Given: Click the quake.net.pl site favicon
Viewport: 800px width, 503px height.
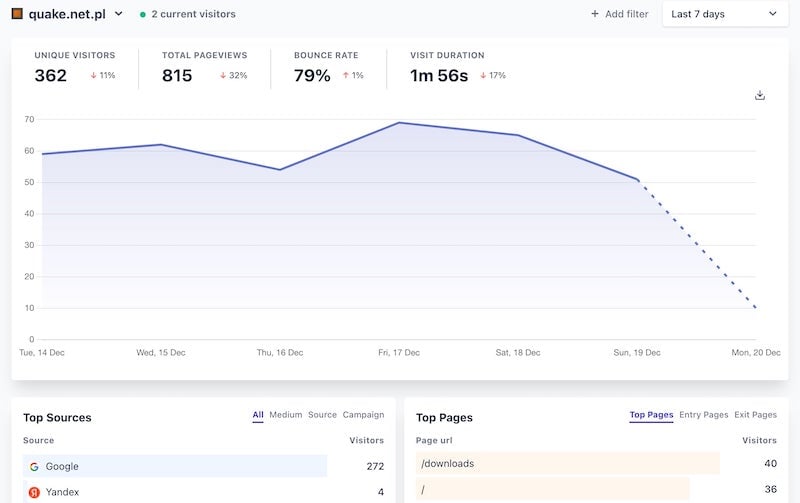Looking at the screenshot, I should tap(17, 14).
